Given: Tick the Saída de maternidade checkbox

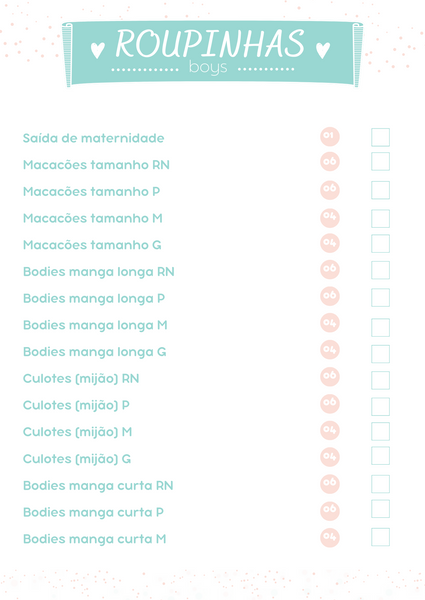Looking at the screenshot, I should [380, 137].
